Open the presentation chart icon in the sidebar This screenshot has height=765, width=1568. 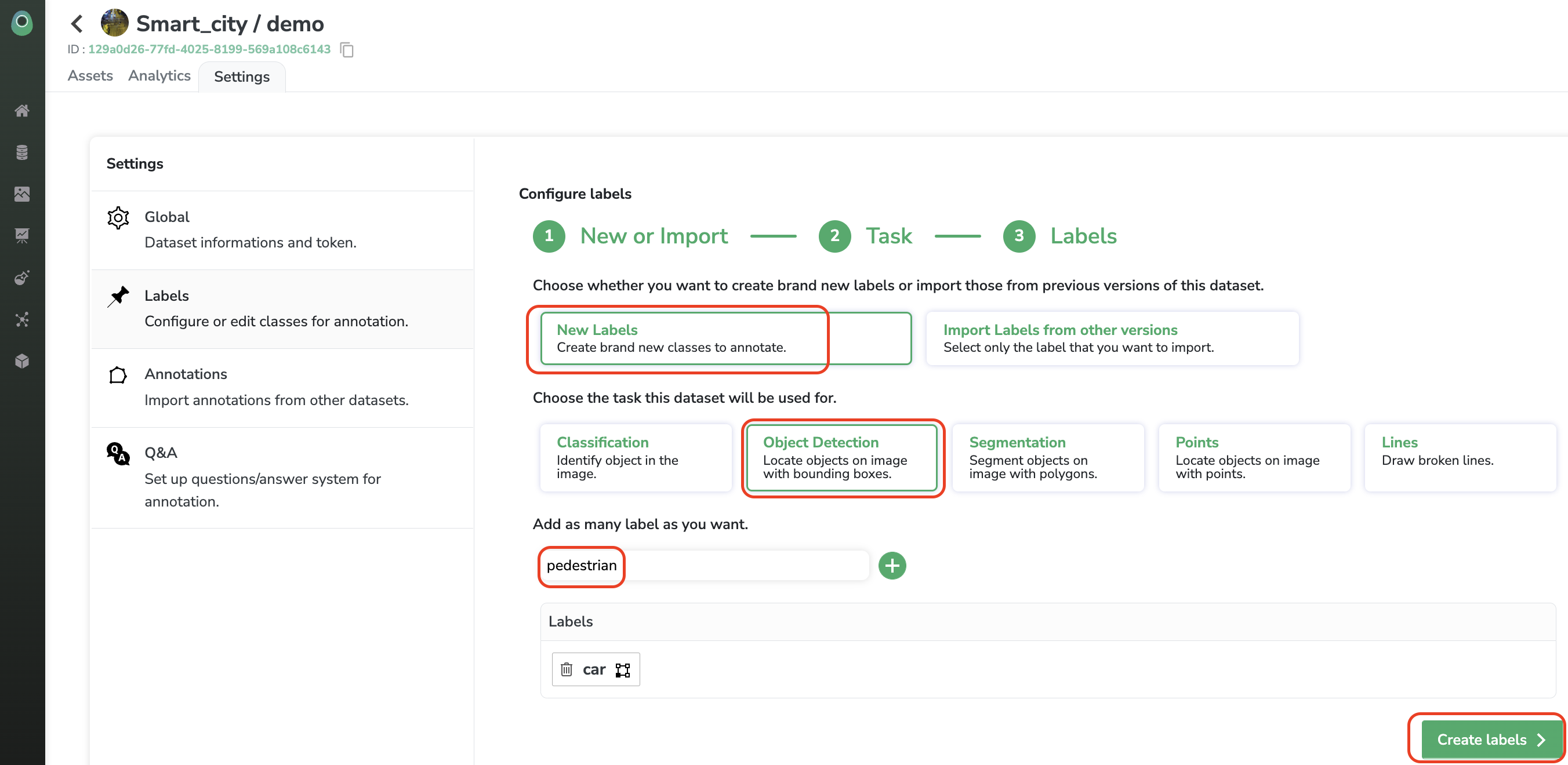coord(22,235)
